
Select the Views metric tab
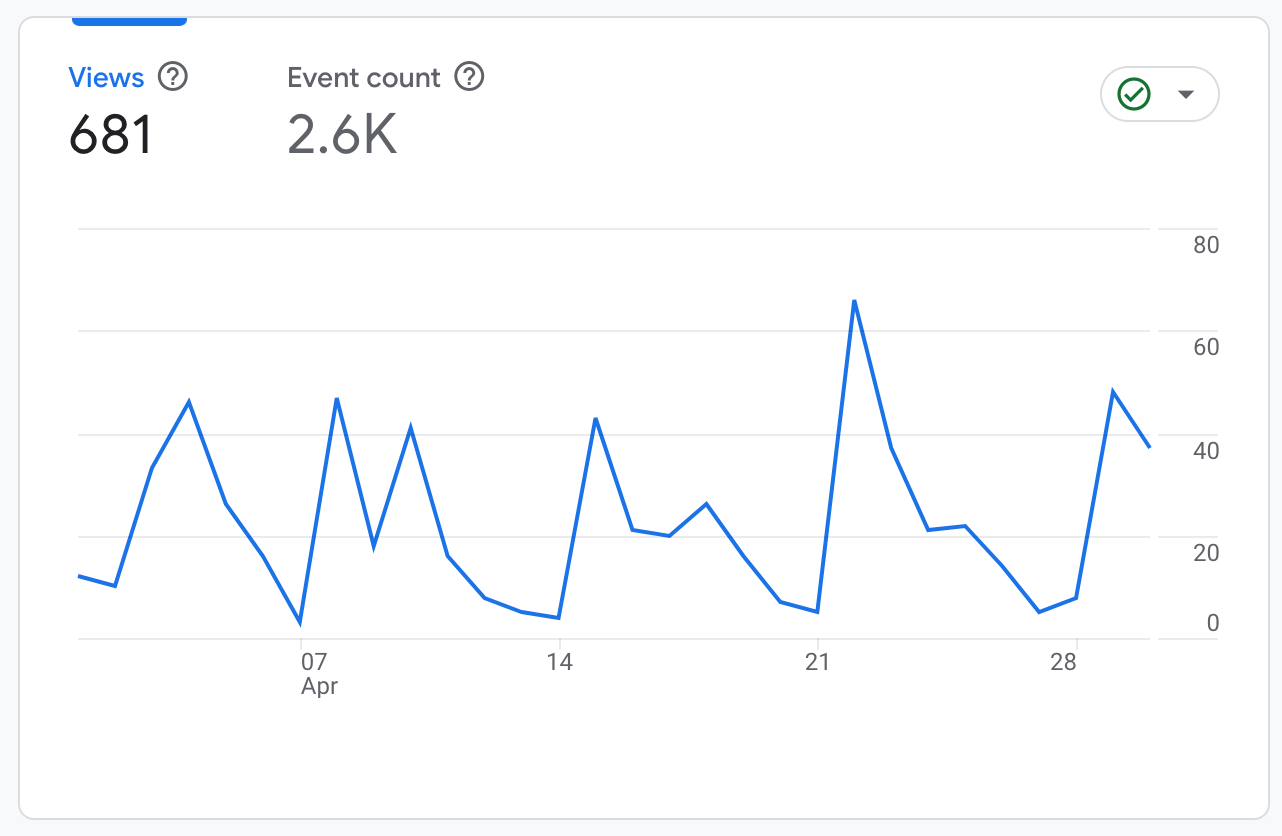[106, 78]
